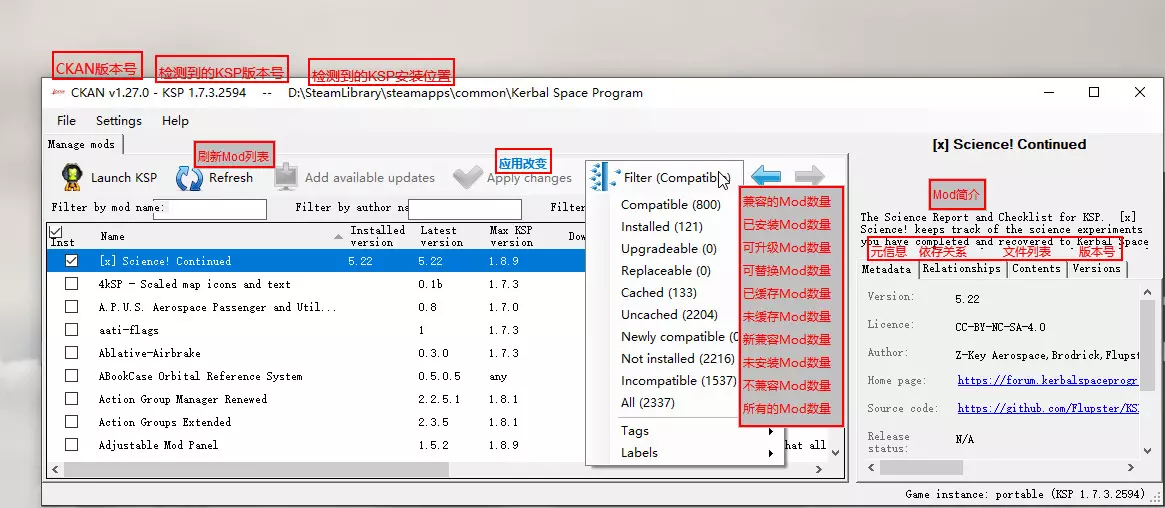This screenshot has width=1165, height=508.
Task: Choose Cached (133) filter
Action: point(658,293)
